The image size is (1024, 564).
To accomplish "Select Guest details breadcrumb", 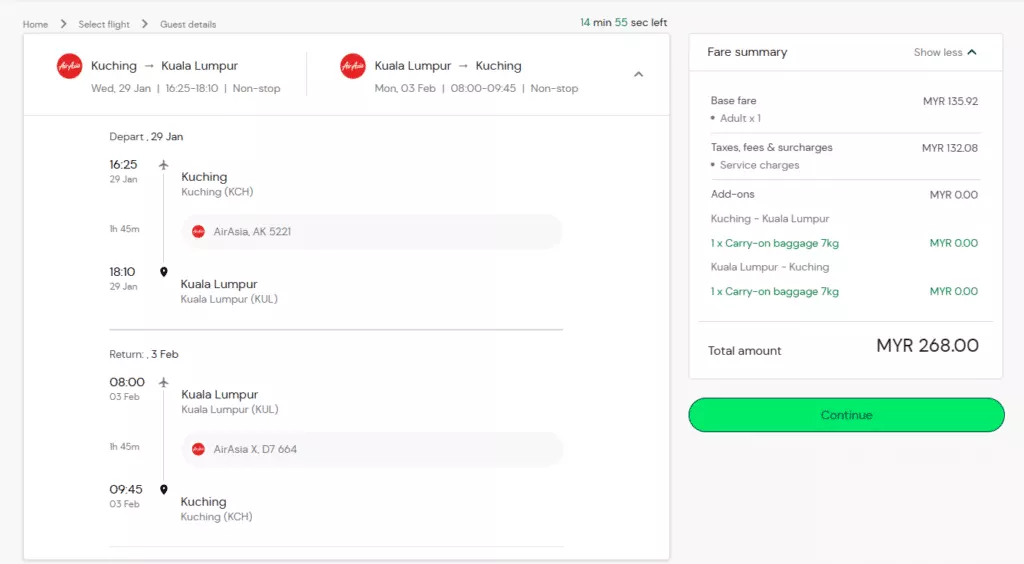I will [x=188, y=24].
